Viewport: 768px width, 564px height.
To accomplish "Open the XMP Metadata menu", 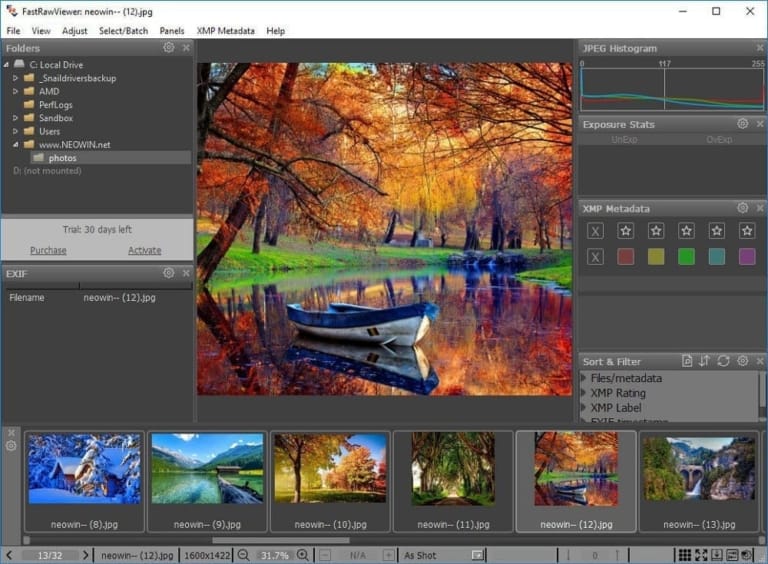I will [226, 31].
